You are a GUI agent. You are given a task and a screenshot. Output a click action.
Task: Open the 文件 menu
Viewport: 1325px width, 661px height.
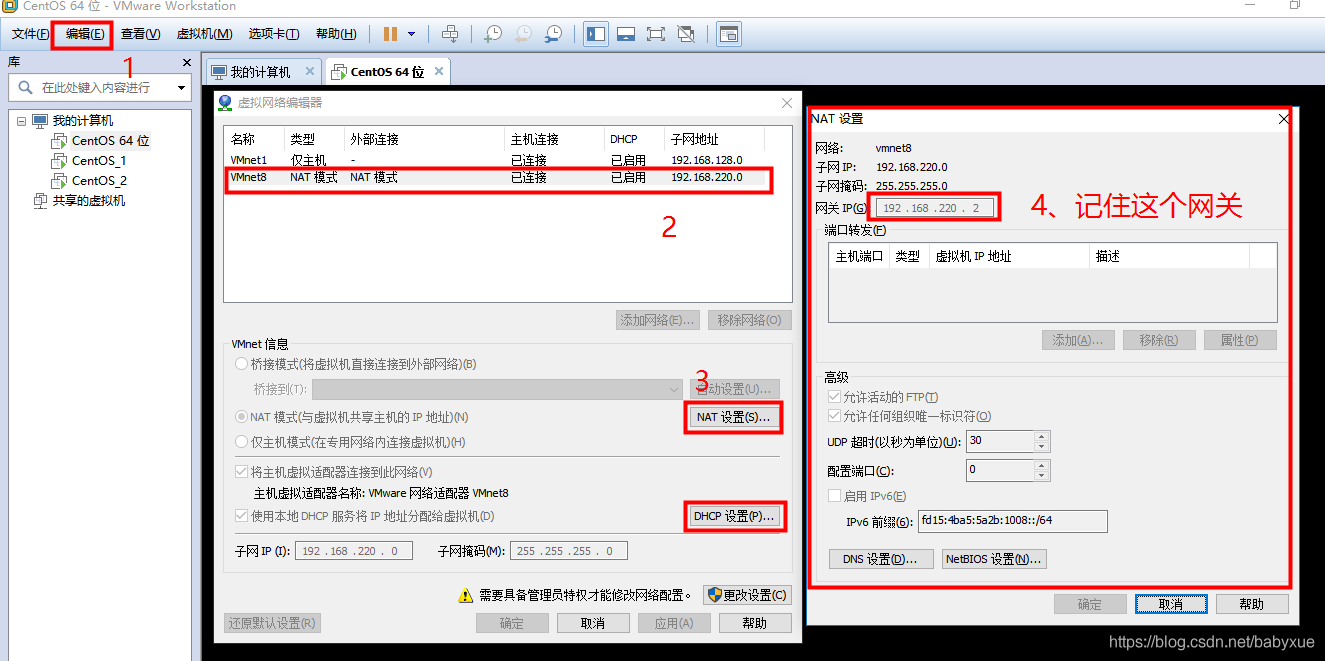(30, 34)
